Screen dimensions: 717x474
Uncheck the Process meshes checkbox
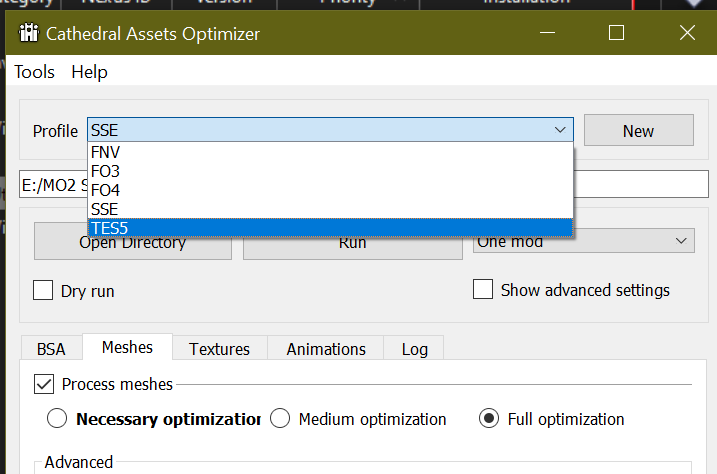(x=44, y=384)
